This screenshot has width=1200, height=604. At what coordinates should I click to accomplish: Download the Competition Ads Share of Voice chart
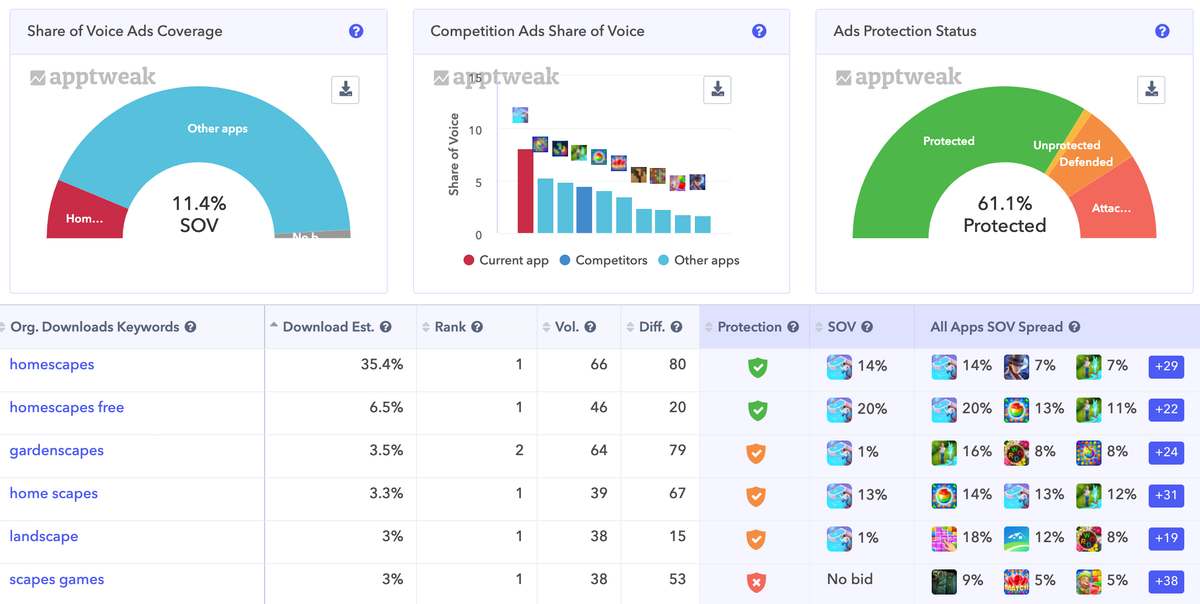[x=717, y=89]
